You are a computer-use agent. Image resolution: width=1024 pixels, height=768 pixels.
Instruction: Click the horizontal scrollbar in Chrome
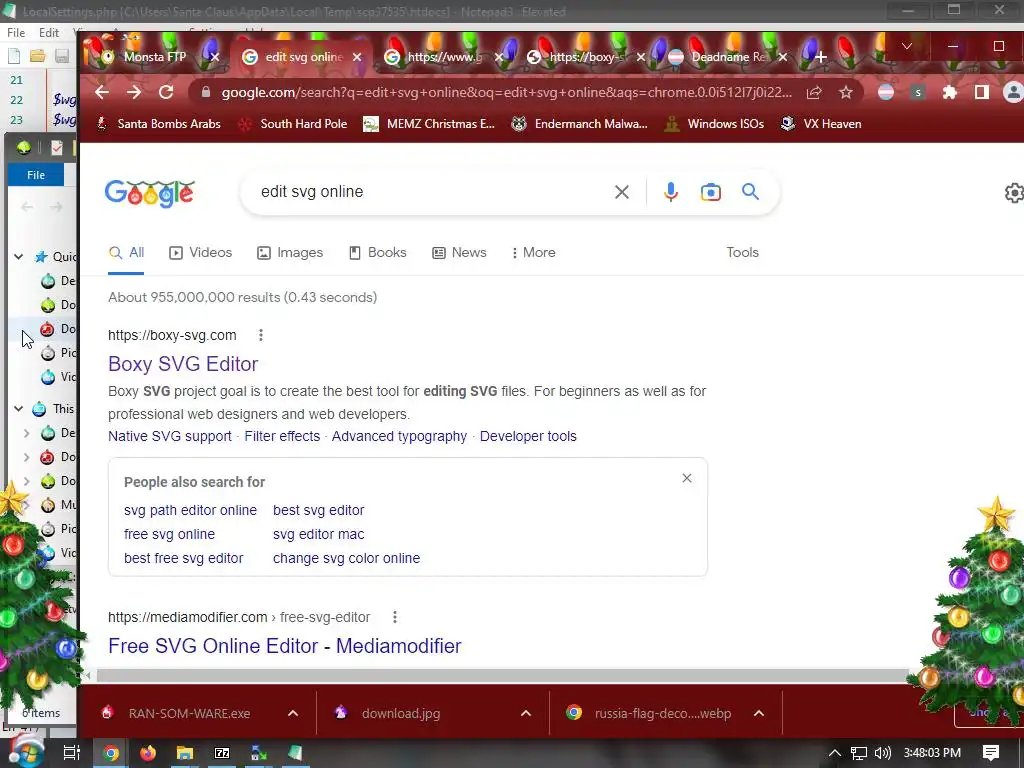pyautogui.click(x=503, y=675)
